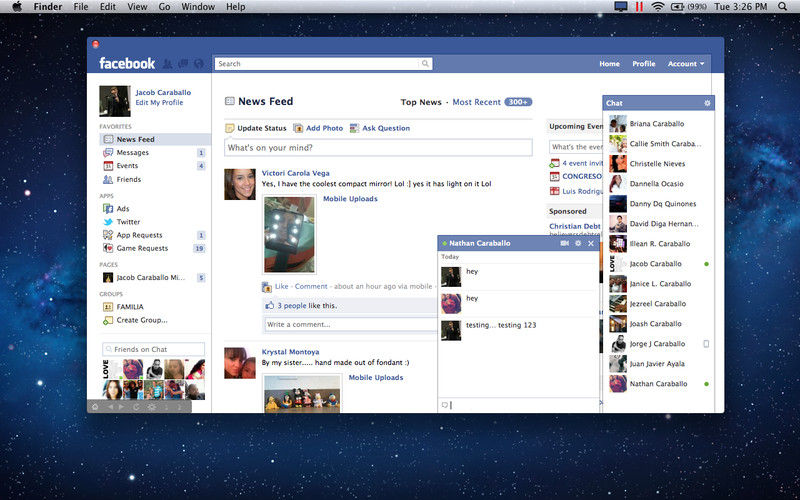Screen dimensions: 800x500
Task: Open chat with Juan Javier Ayala
Action: click(x=658, y=364)
